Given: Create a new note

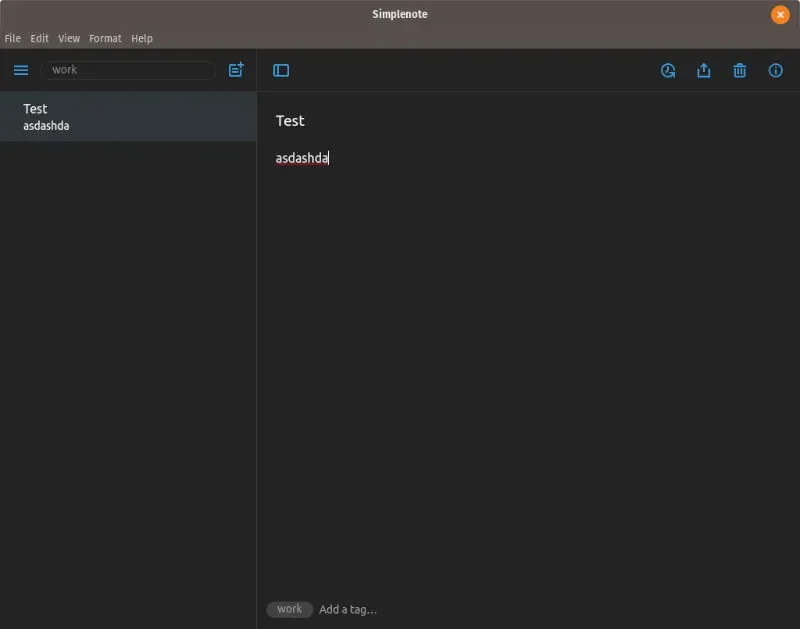Looking at the screenshot, I should point(236,70).
